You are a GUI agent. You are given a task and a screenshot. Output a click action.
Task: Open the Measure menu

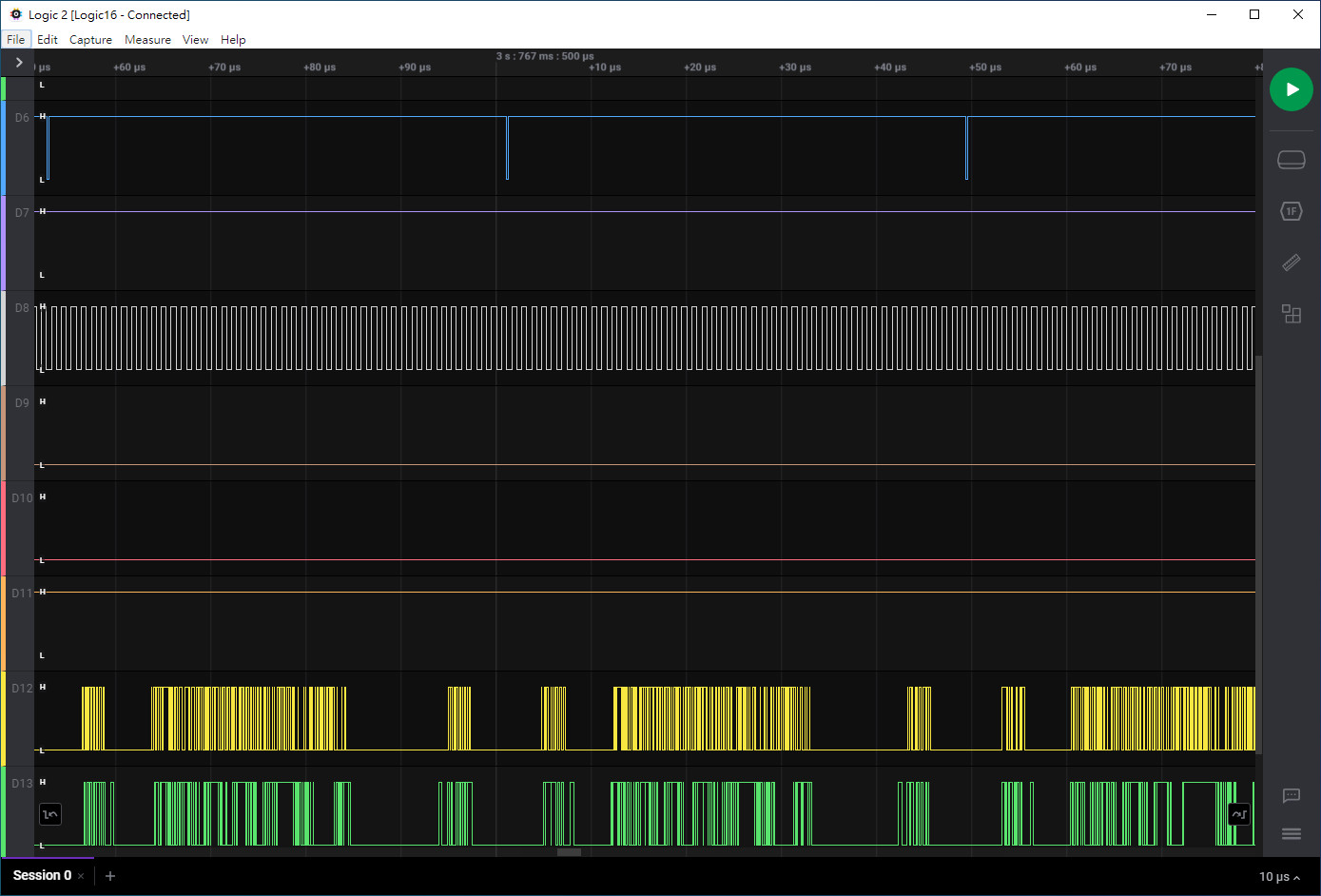[x=147, y=40]
